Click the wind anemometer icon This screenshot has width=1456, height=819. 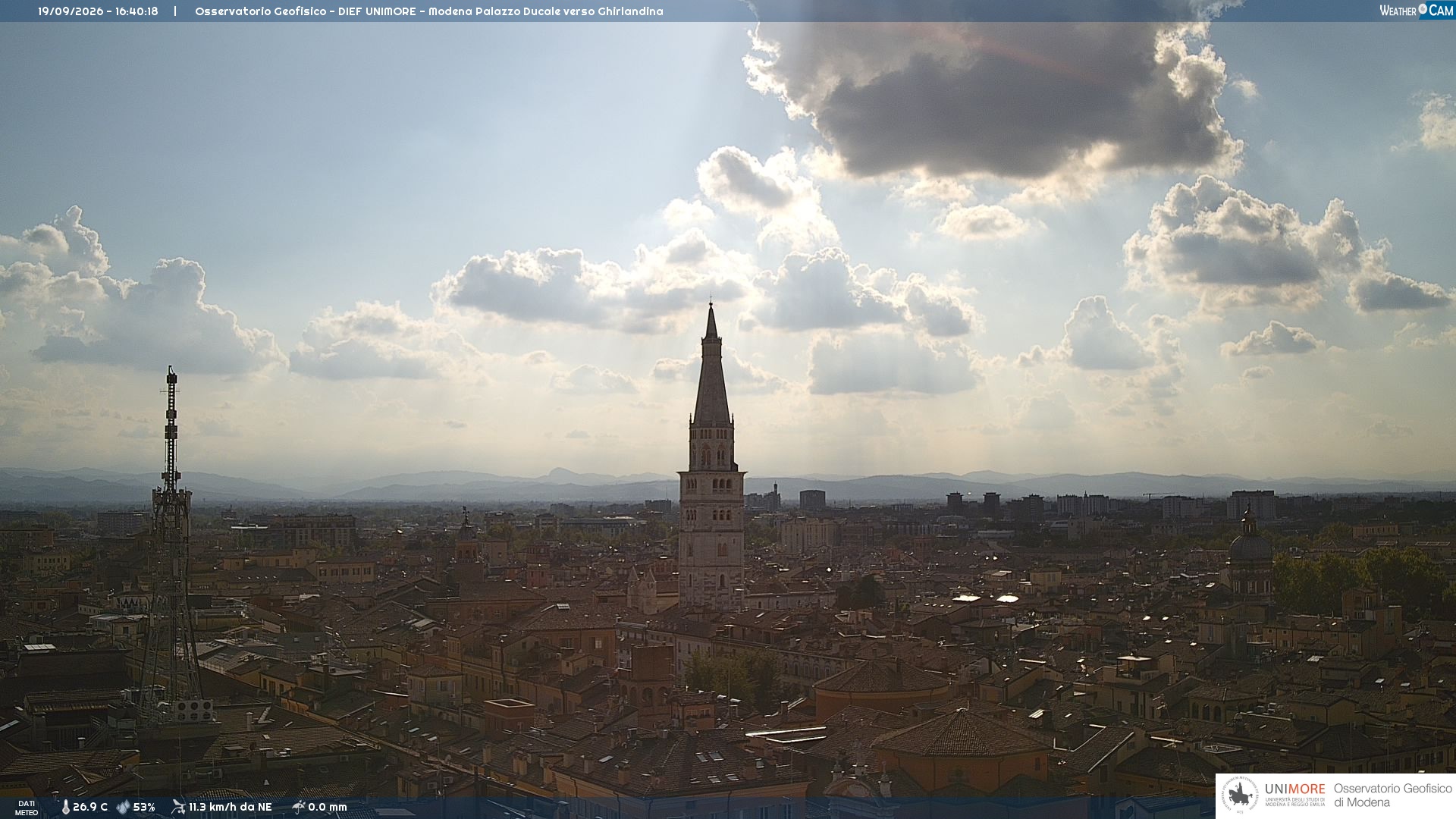pyautogui.click(x=178, y=807)
